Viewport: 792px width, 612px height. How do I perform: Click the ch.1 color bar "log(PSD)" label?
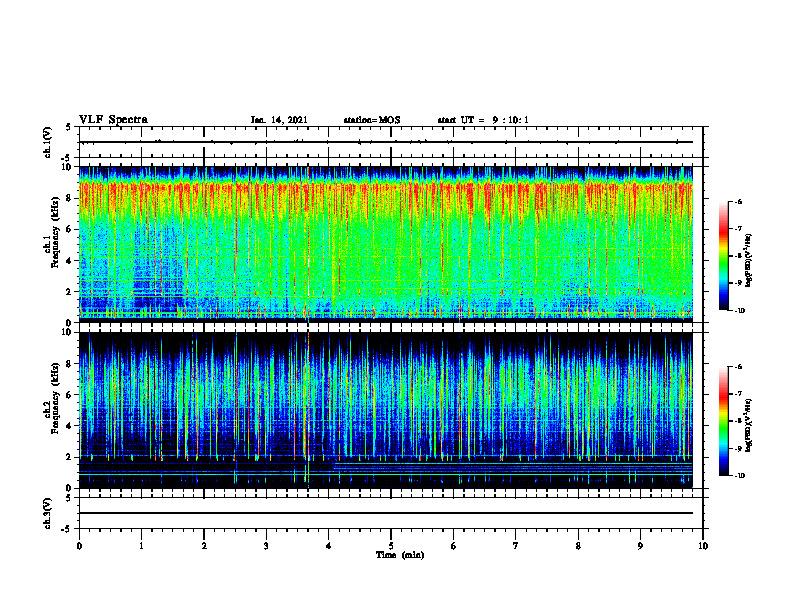pyautogui.click(x=749, y=261)
